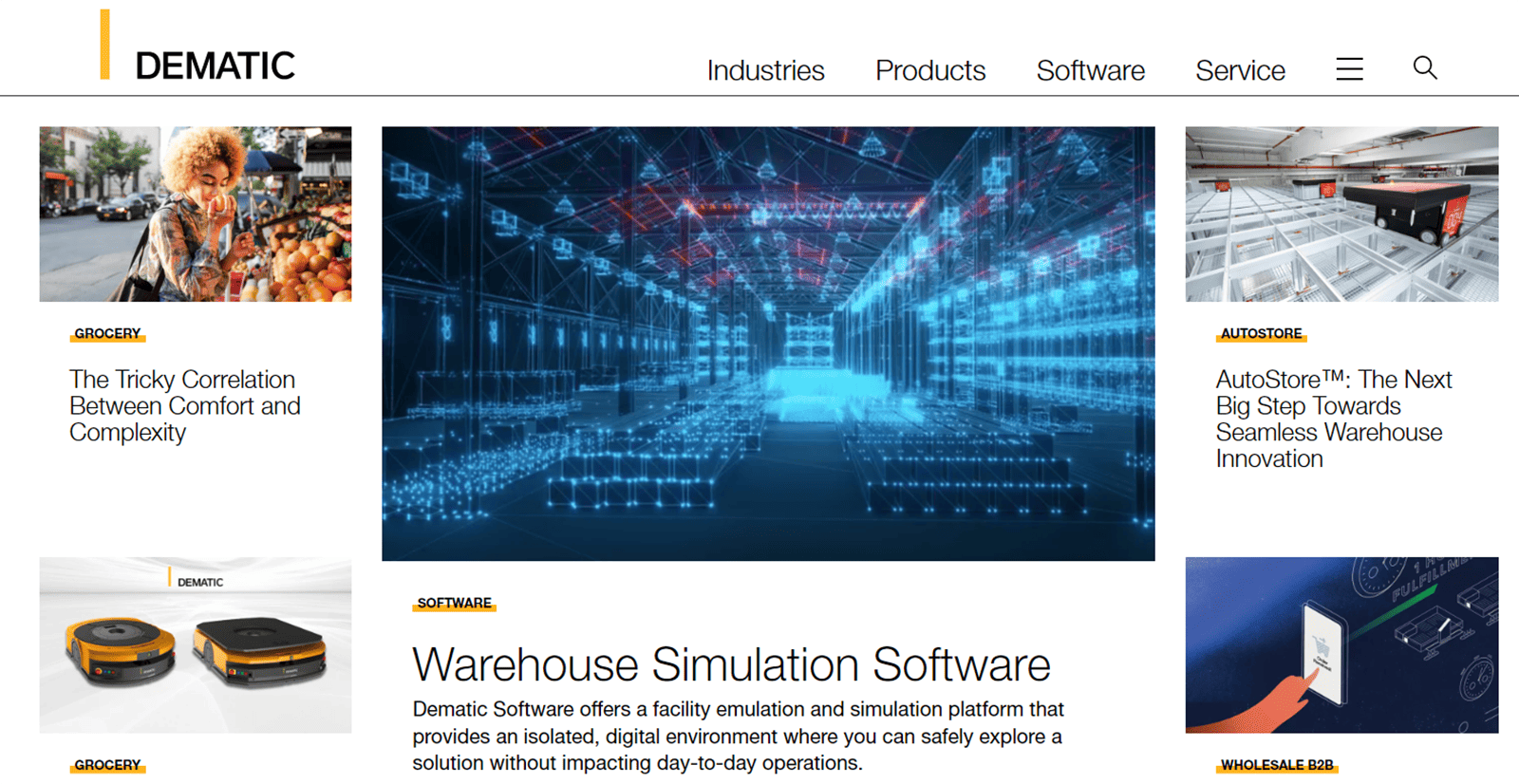
Task: Open the woman smelling fruit thumbnail
Action: pos(196,215)
